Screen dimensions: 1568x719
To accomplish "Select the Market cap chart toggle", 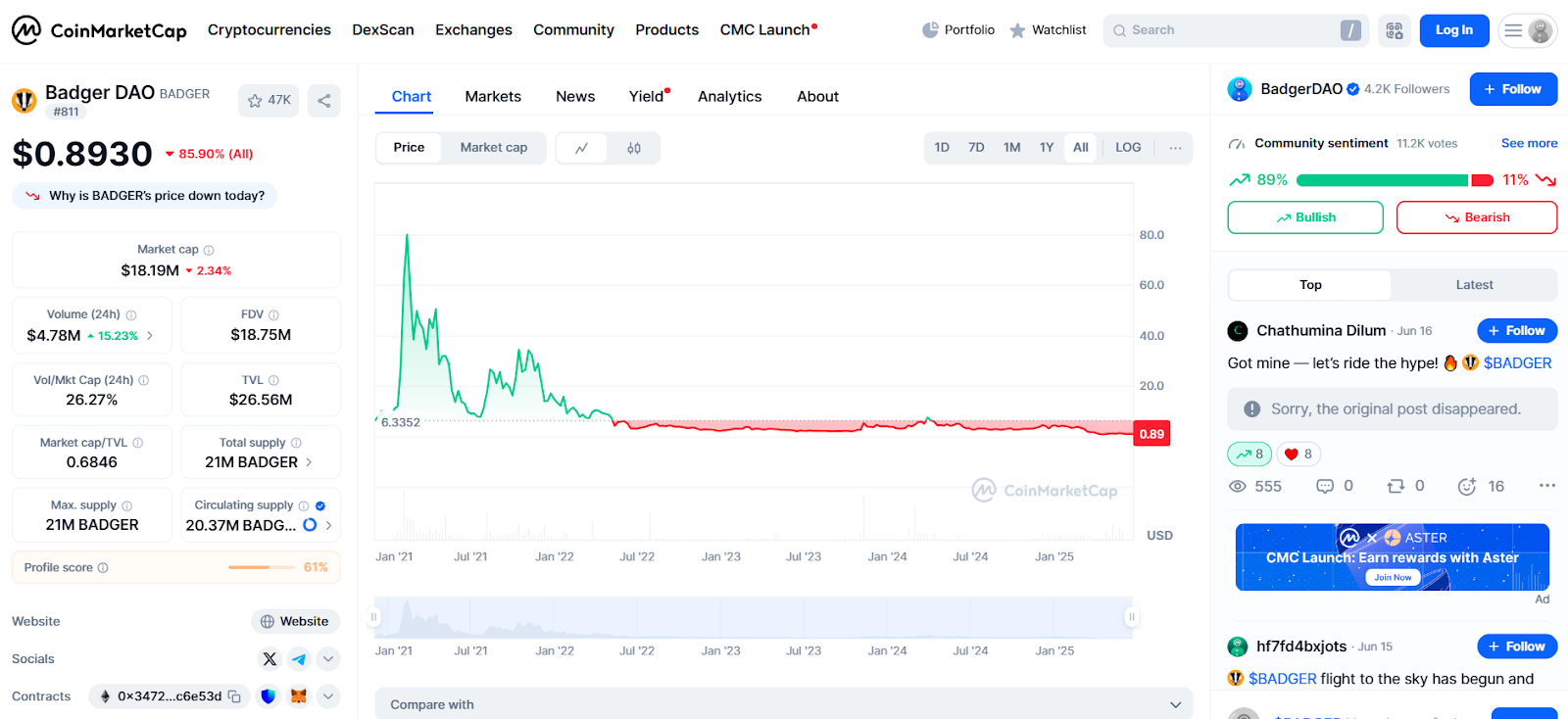I will coord(494,148).
